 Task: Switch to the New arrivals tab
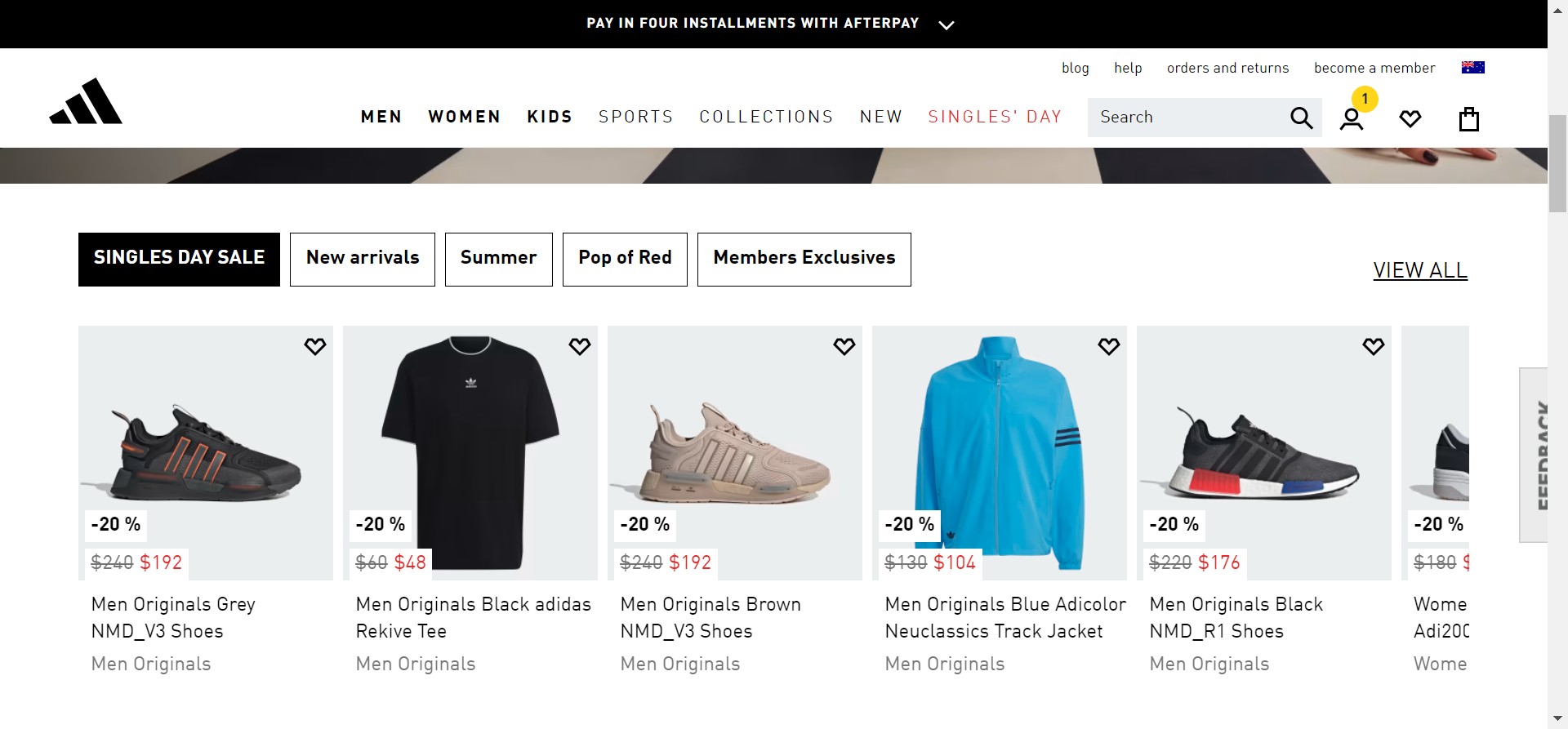[x=363, y=259]
